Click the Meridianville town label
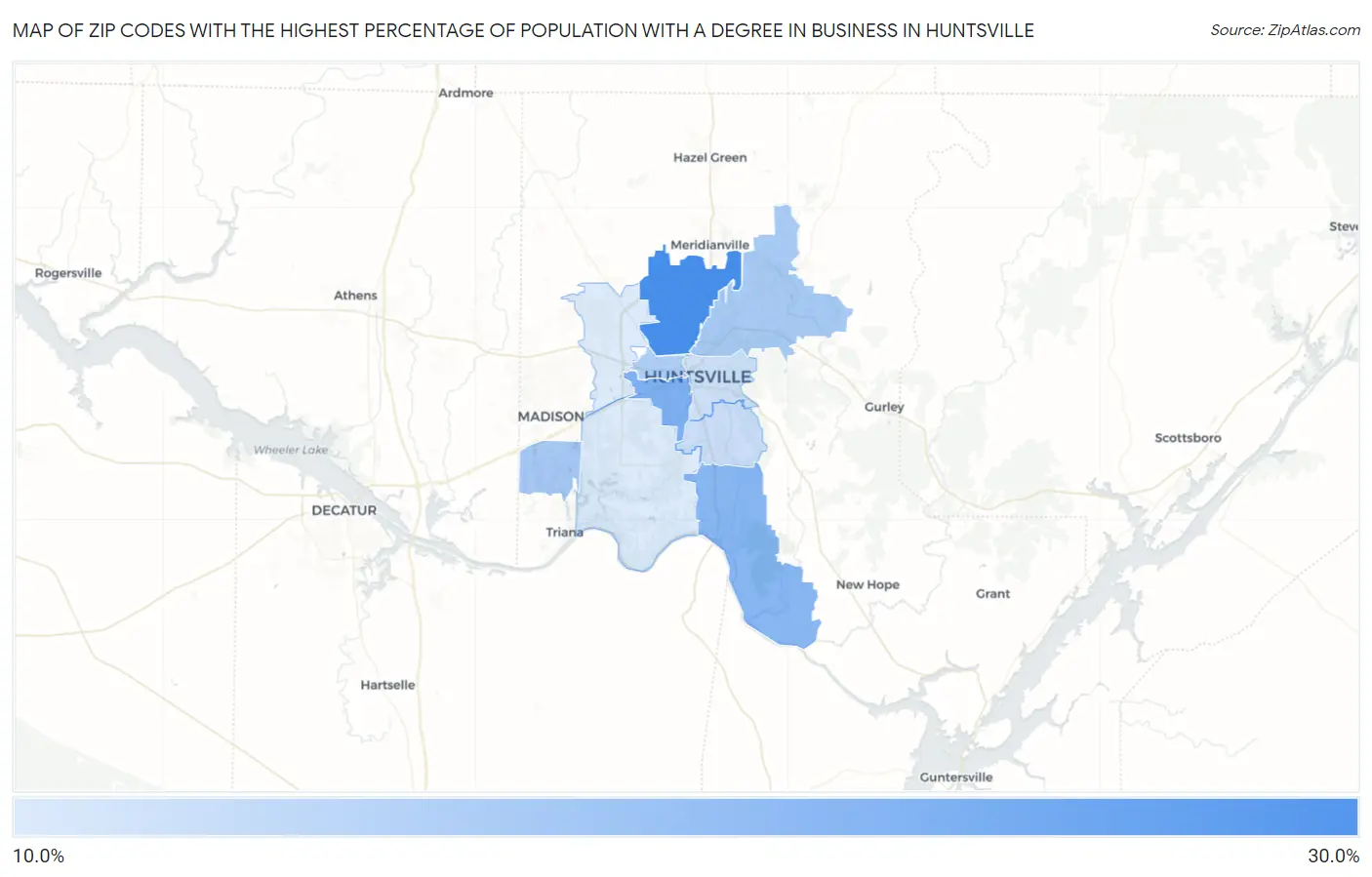 (709, 245)
